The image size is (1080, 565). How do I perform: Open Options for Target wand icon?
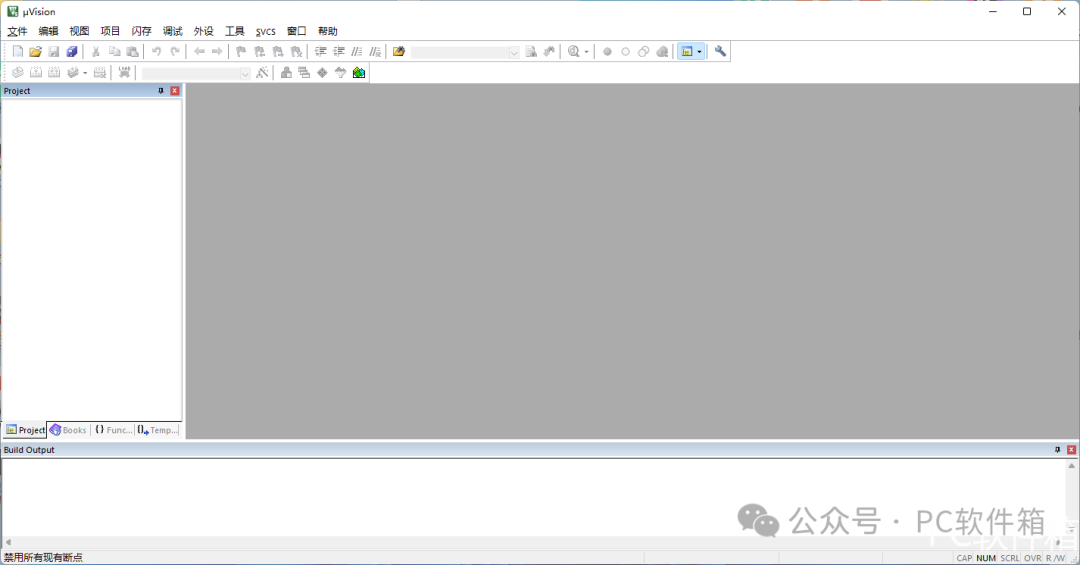262,72
